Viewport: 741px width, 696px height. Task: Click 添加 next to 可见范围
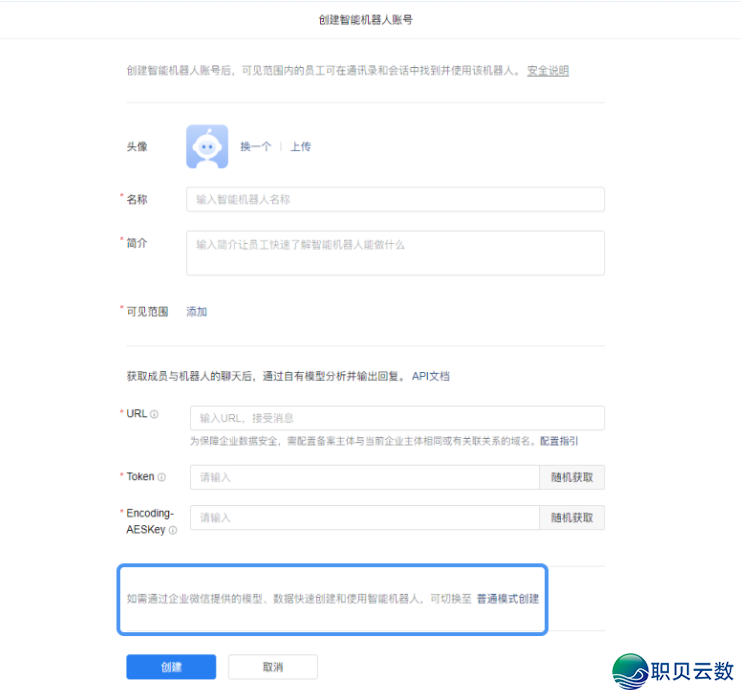(197, 312)
